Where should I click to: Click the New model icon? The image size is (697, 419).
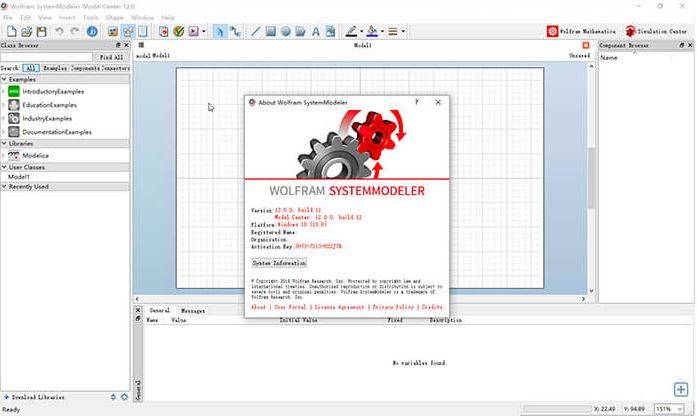10,31
